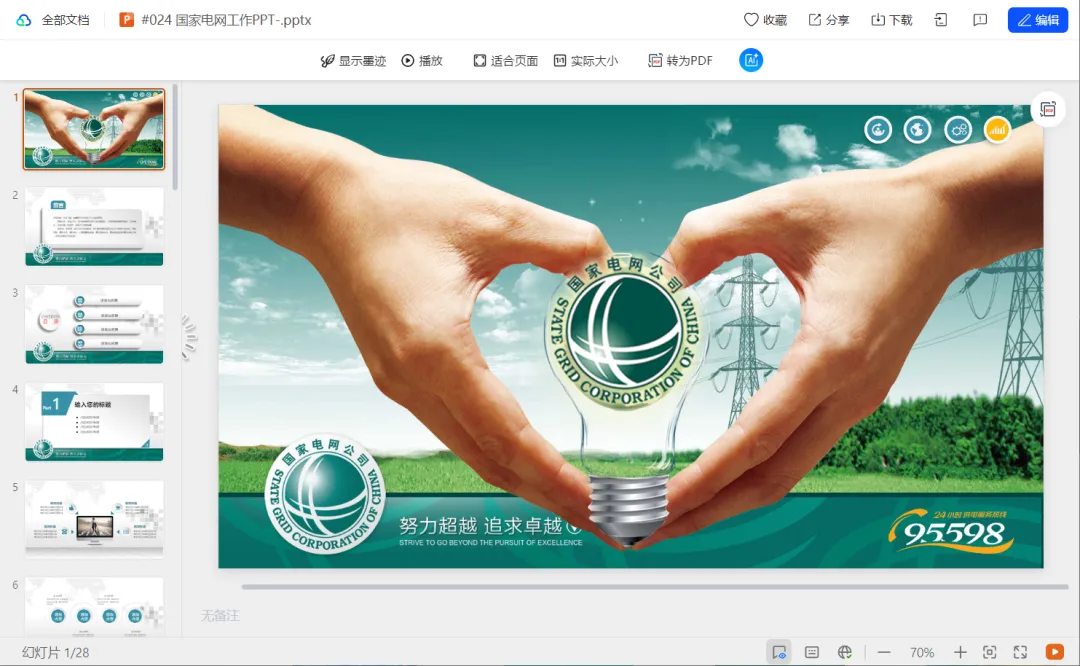Click floating PDF export icon at slide corner
This screenshot has width=1080, height=666.
click(1048, 110)
